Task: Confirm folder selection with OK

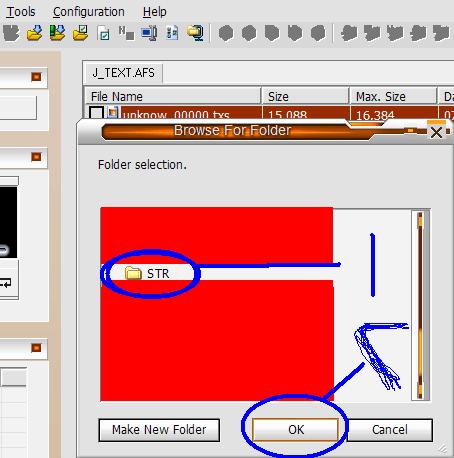Action: coord(295,430)
